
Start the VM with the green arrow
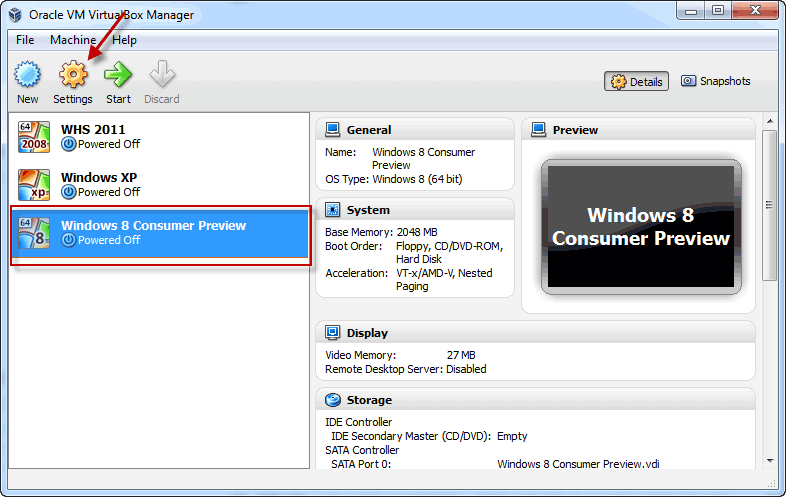tap(118, 75)
